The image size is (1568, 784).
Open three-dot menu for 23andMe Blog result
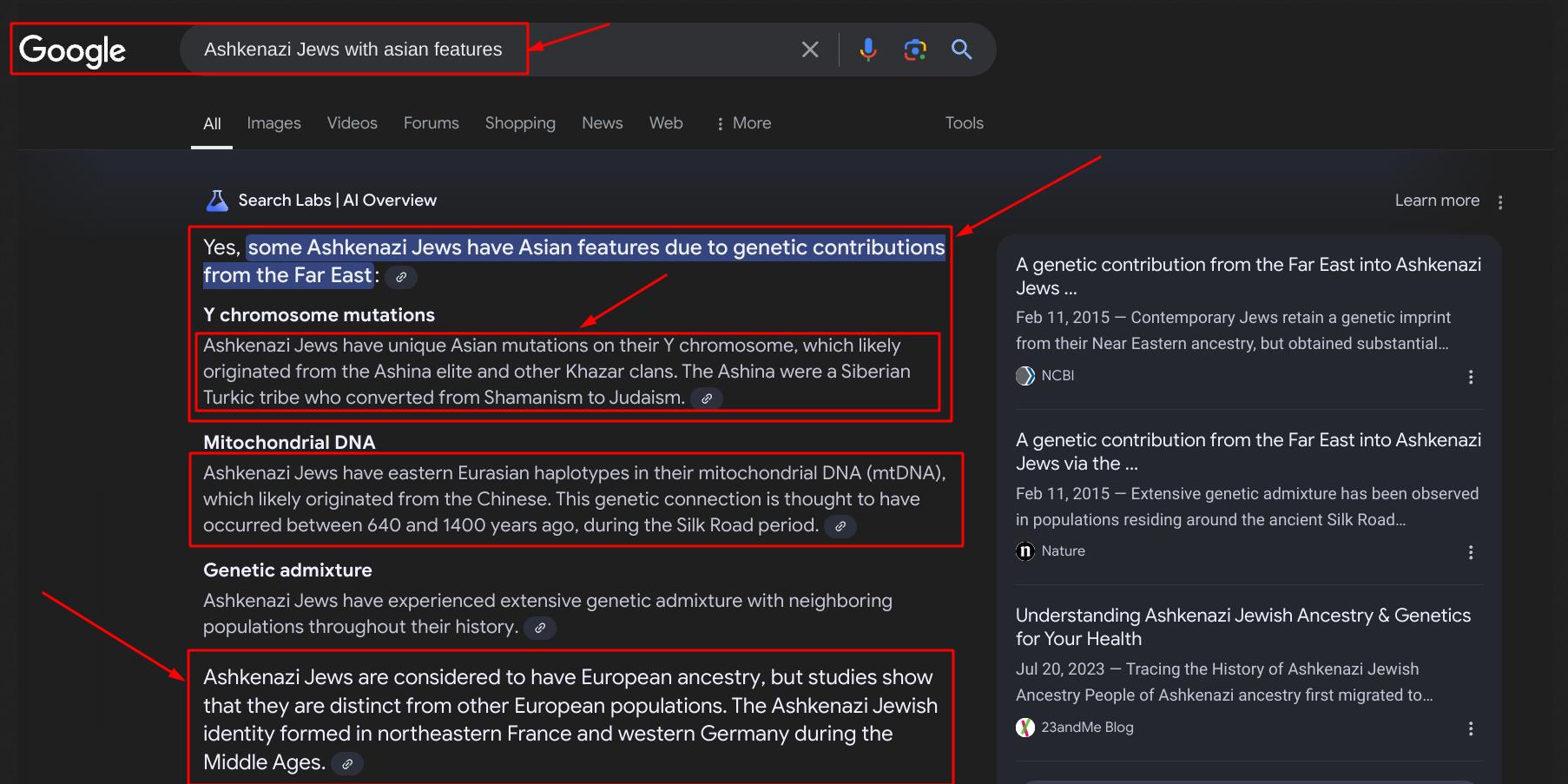pyautogui.click(x=1470, y=728)
